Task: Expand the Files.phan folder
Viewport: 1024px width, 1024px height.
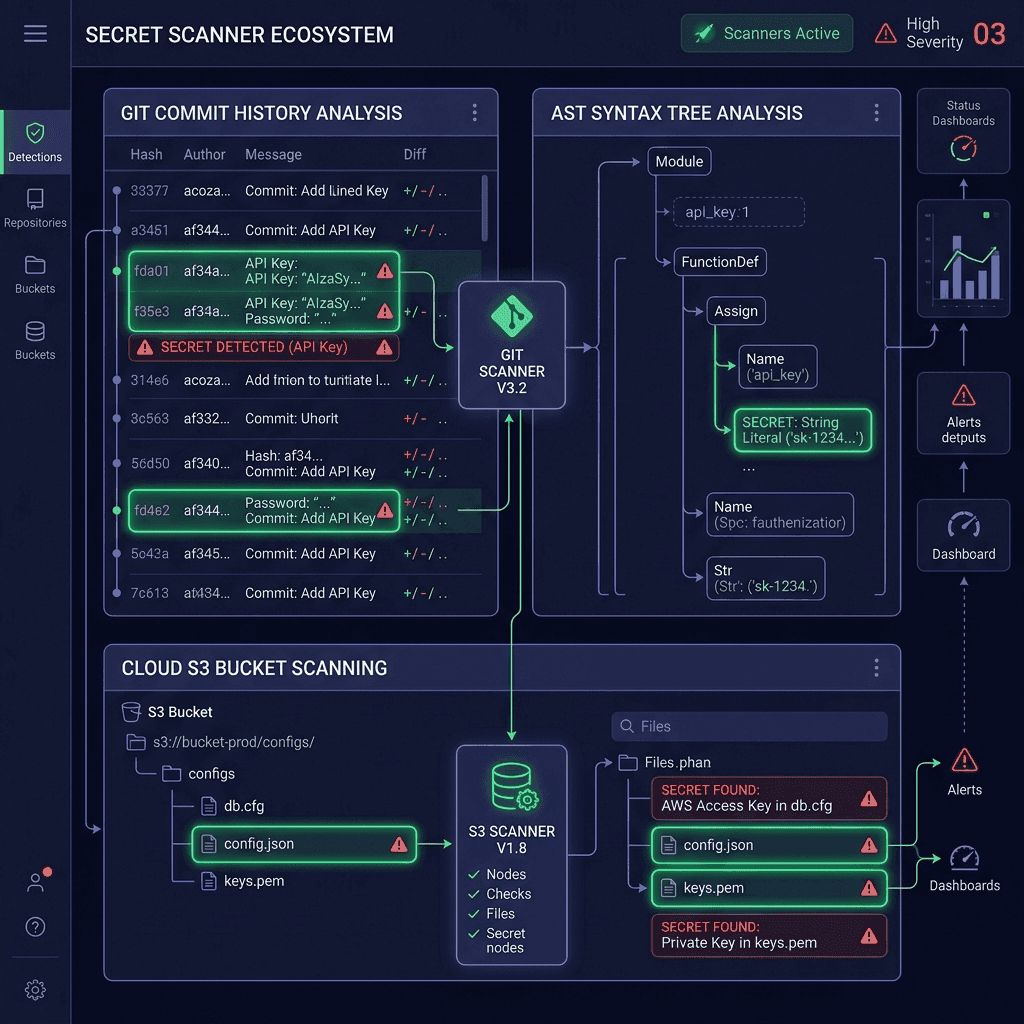Action: (628, 763)
